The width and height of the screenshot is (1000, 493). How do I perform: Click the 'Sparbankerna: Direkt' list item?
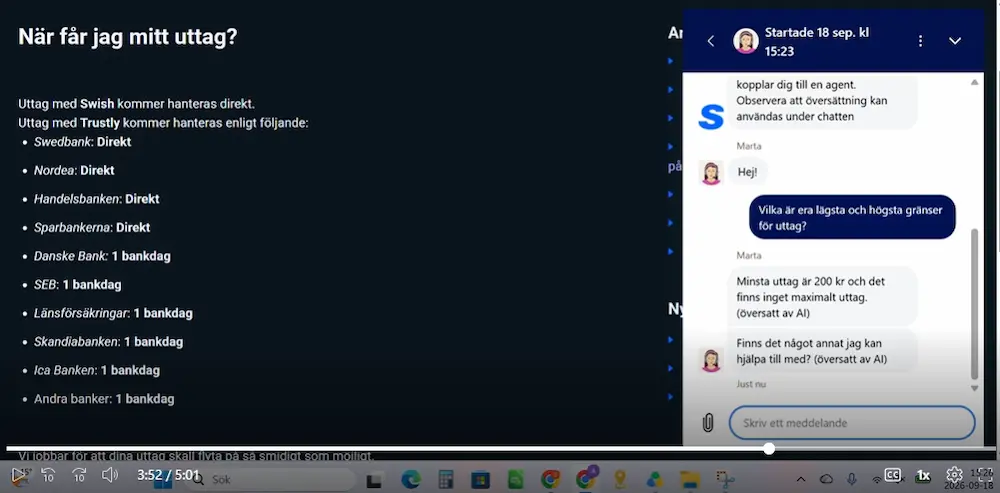pos(92,228)
